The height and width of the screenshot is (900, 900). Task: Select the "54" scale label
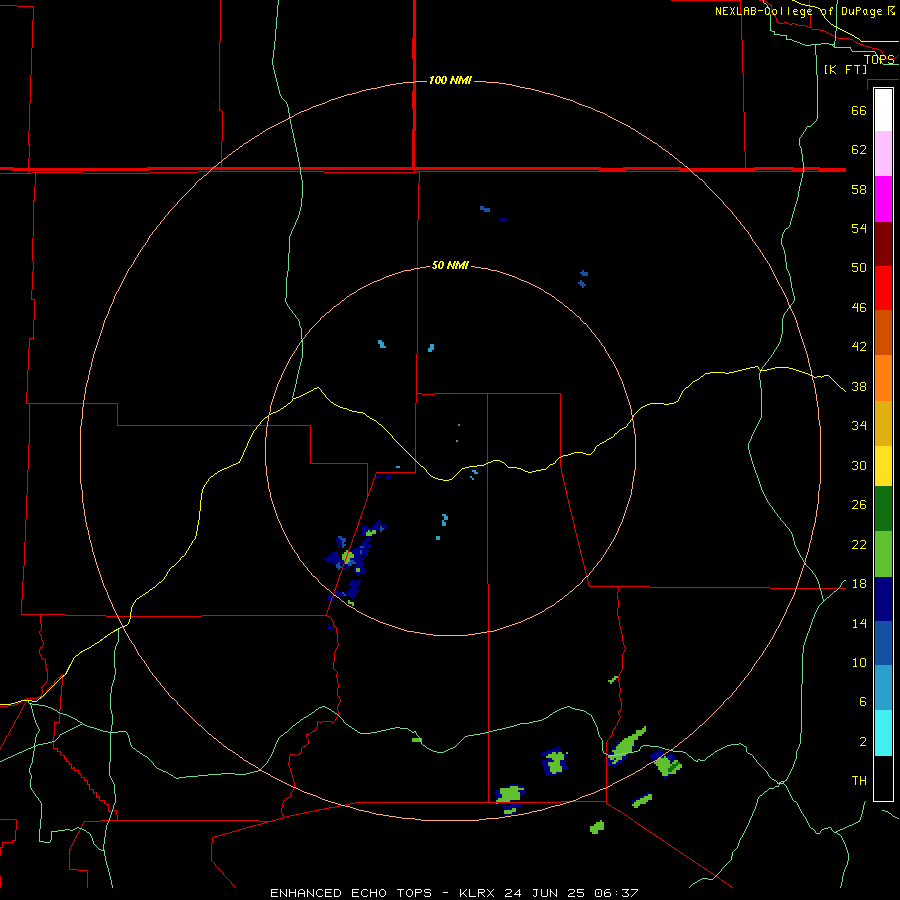859,228
